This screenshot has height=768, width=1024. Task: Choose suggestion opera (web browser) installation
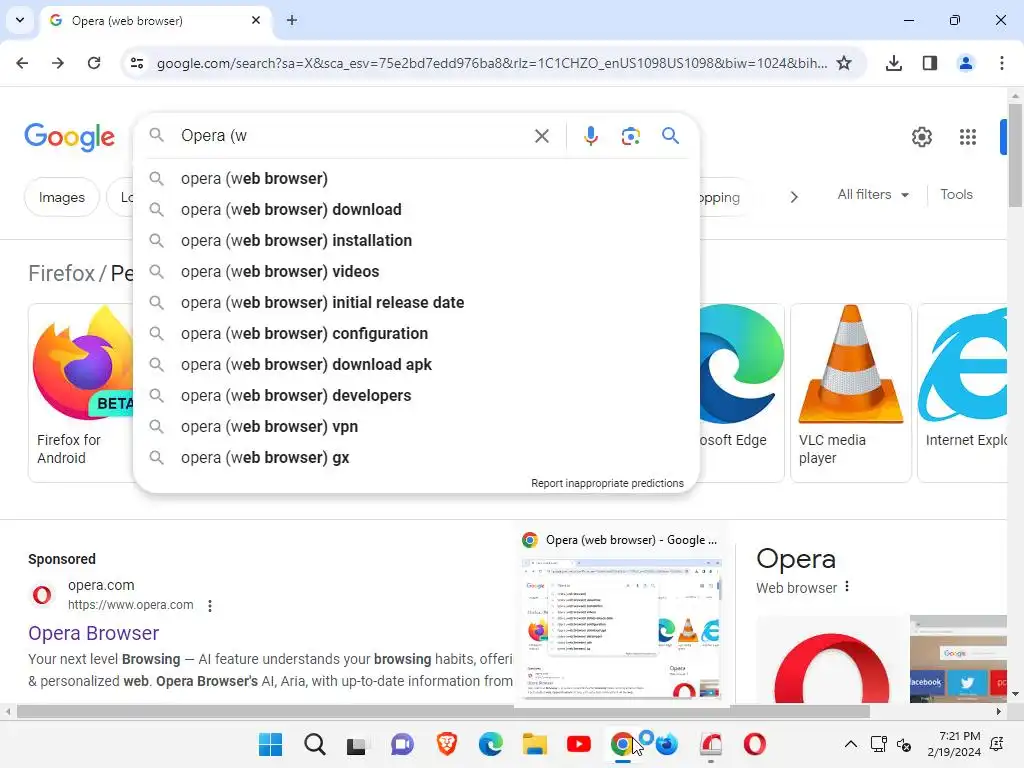pyautogui.click(x=416, y=240)
